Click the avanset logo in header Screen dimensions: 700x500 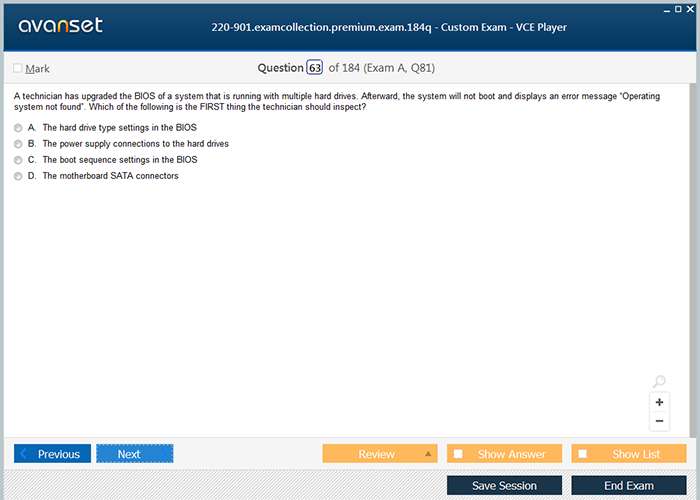pyautogui.click(x=60, y=26)
